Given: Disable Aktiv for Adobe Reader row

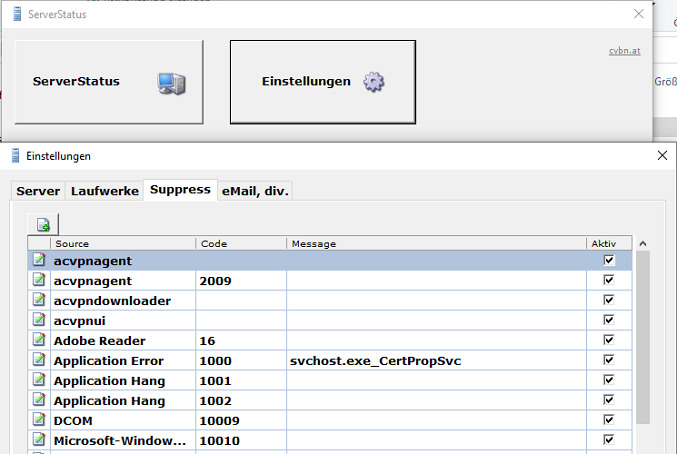Looking at the screenshot, I should tap(609, 340).
